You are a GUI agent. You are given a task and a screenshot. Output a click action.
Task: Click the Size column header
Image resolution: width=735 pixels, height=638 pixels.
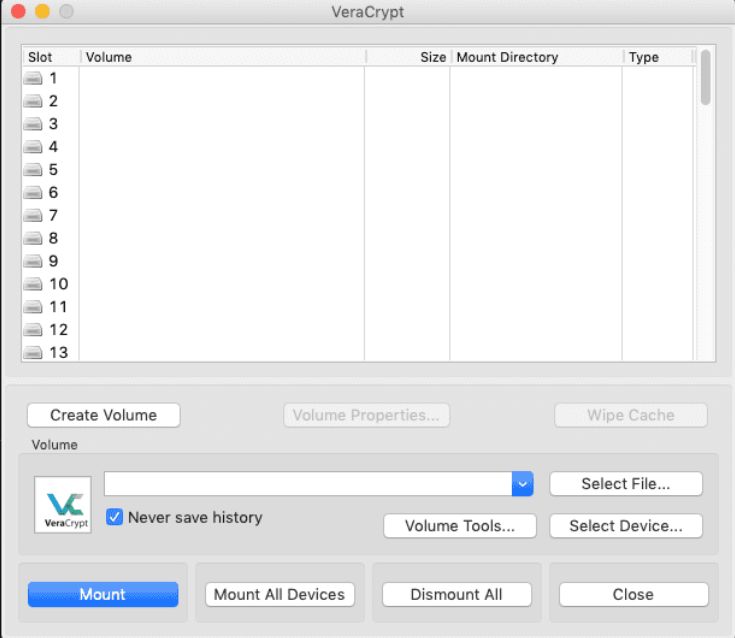408,57
